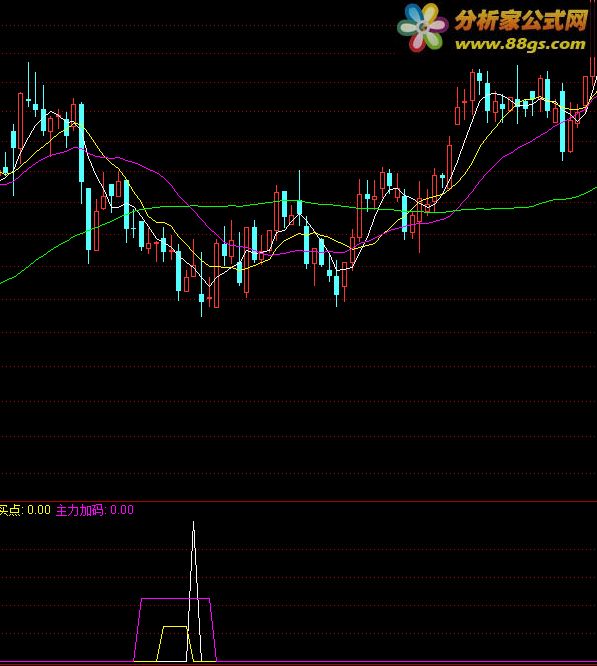Click the 买点 indicator label
The image size is (597, 666).
click(x=24, y=510)
